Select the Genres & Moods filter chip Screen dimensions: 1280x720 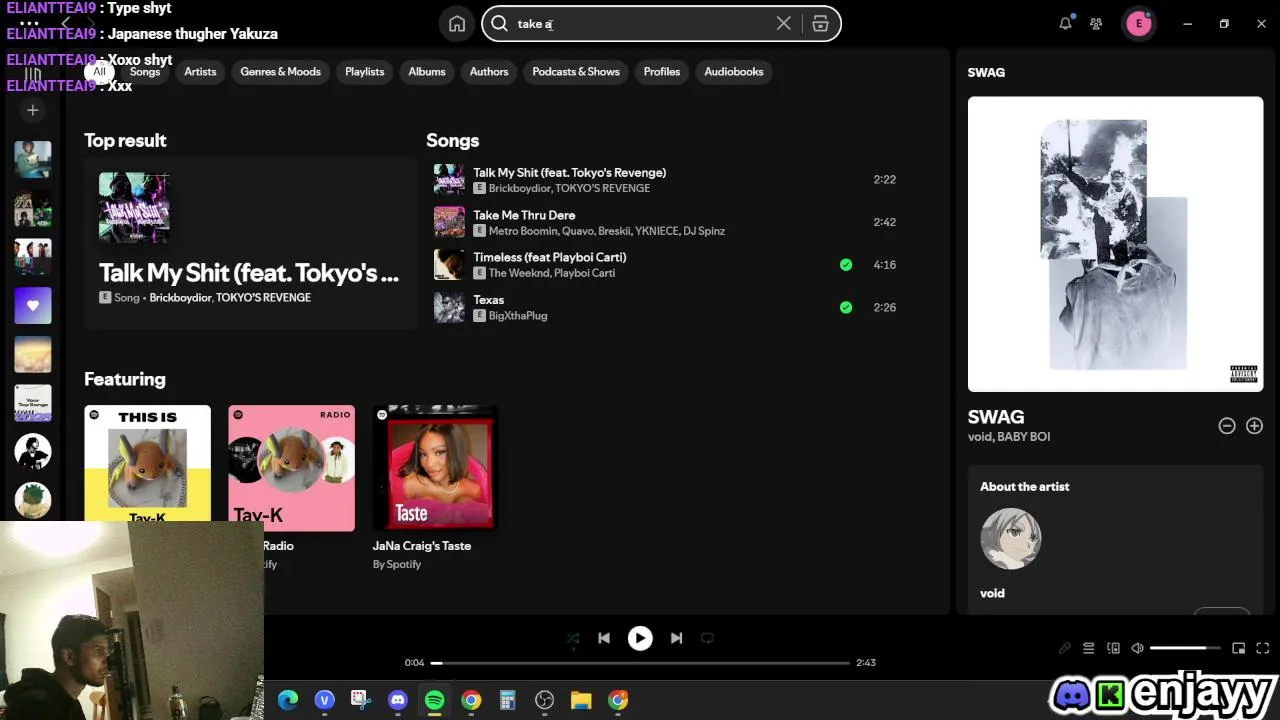tap(280, 72)
